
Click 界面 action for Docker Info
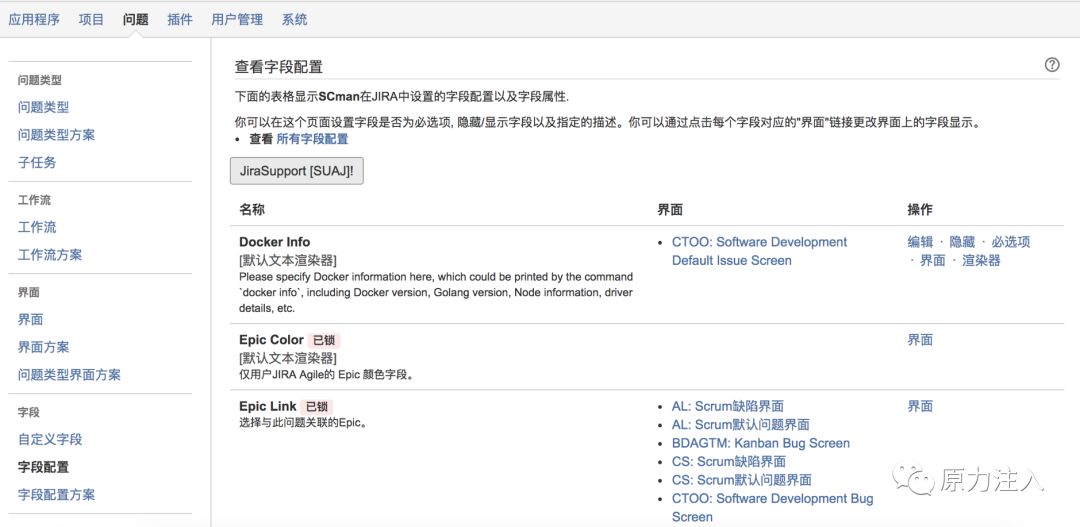(933, 260)
